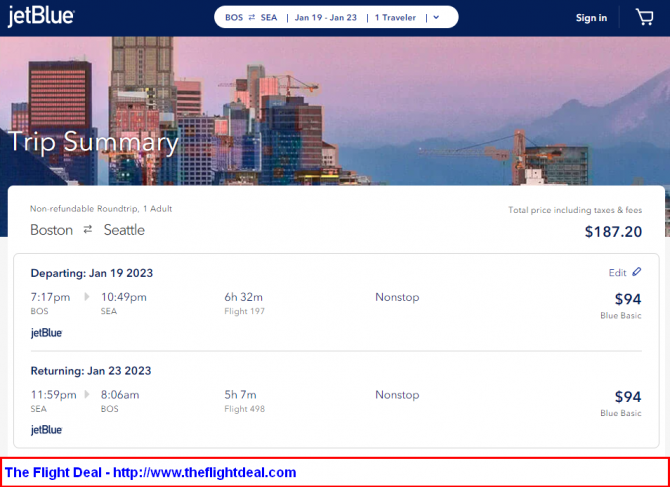Click the $94 returning fare price
Viewport: 670px width, 487px height.
[x=628, y=397]
